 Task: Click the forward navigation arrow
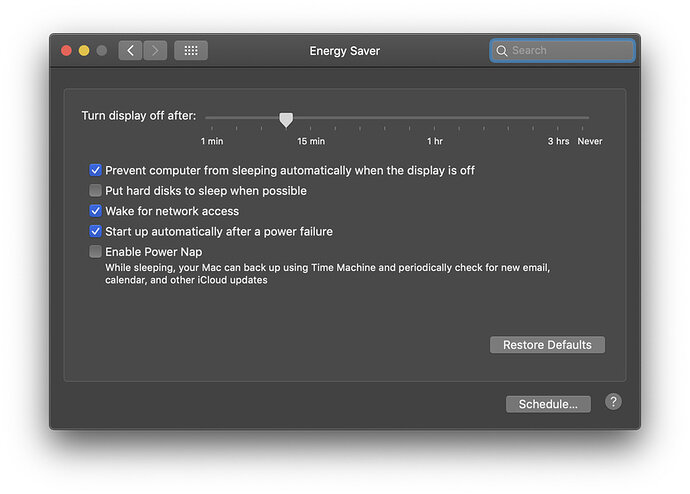pos(155,50)
